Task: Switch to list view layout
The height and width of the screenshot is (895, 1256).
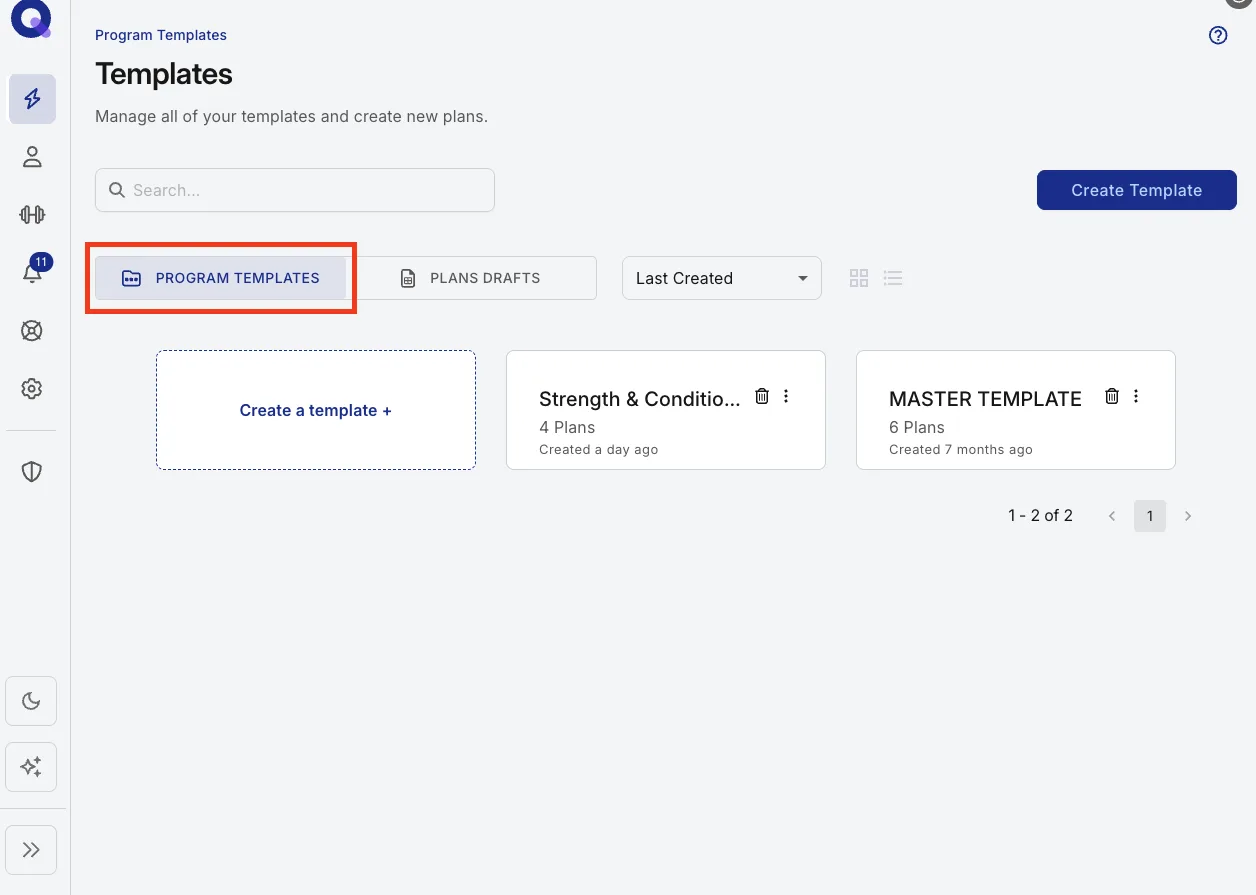Action: pos(894,278)
